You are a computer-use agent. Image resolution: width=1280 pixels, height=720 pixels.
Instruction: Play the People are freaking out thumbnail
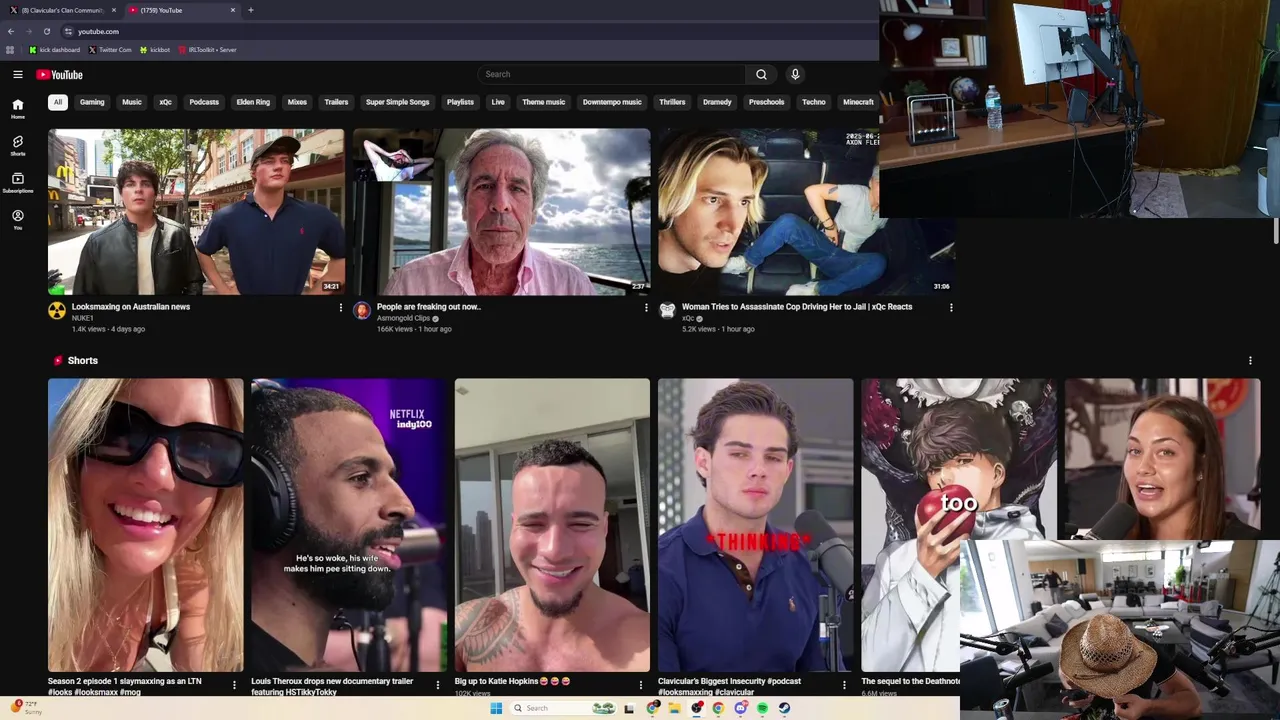coord(501,211)
